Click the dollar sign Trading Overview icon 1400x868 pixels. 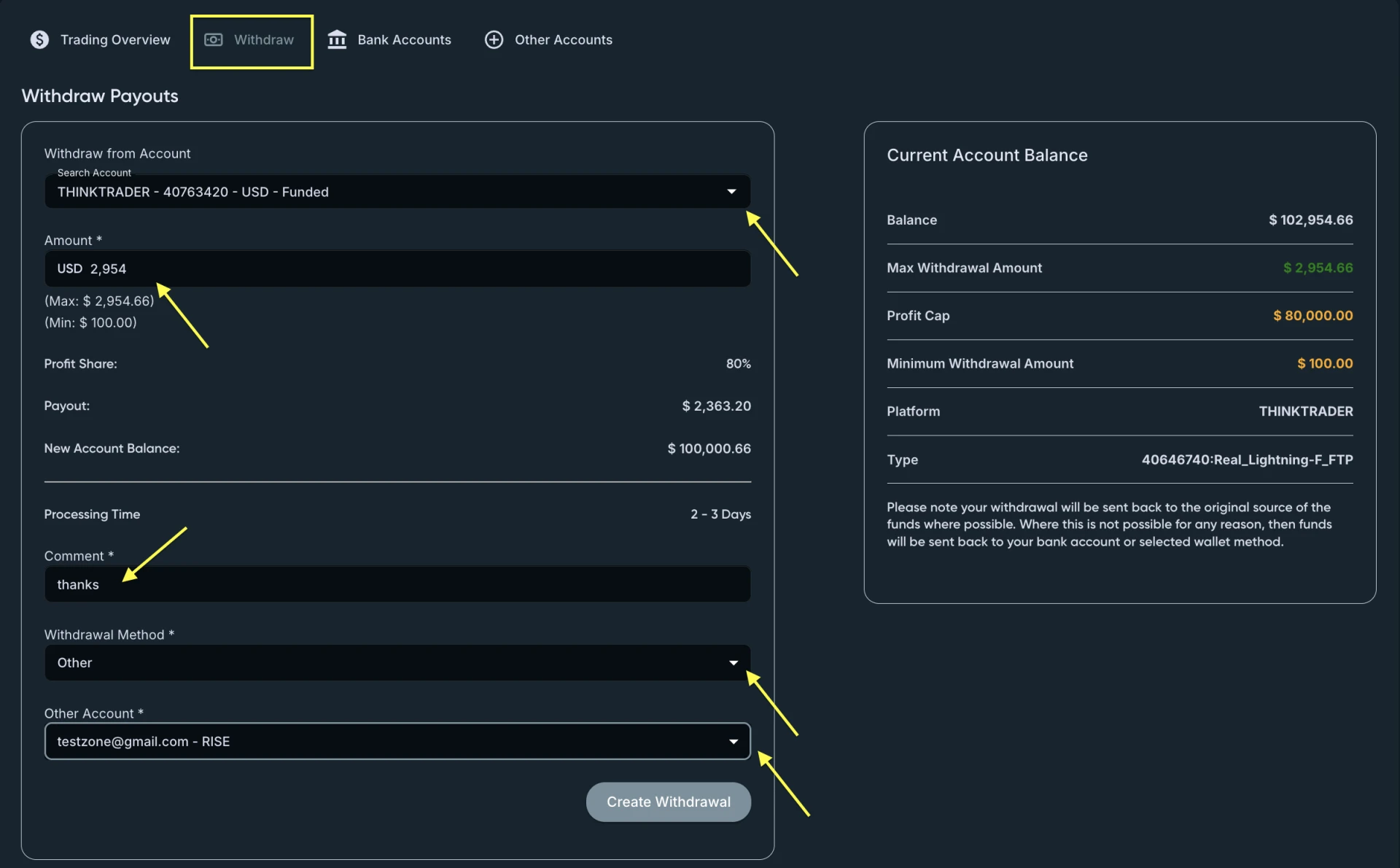click(39, 39)
